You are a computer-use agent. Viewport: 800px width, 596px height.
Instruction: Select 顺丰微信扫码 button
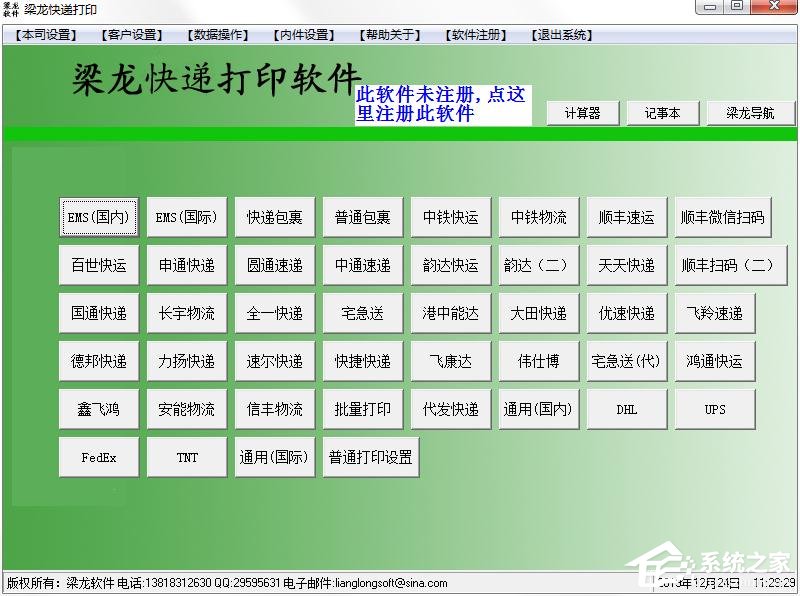pos(723,217)
